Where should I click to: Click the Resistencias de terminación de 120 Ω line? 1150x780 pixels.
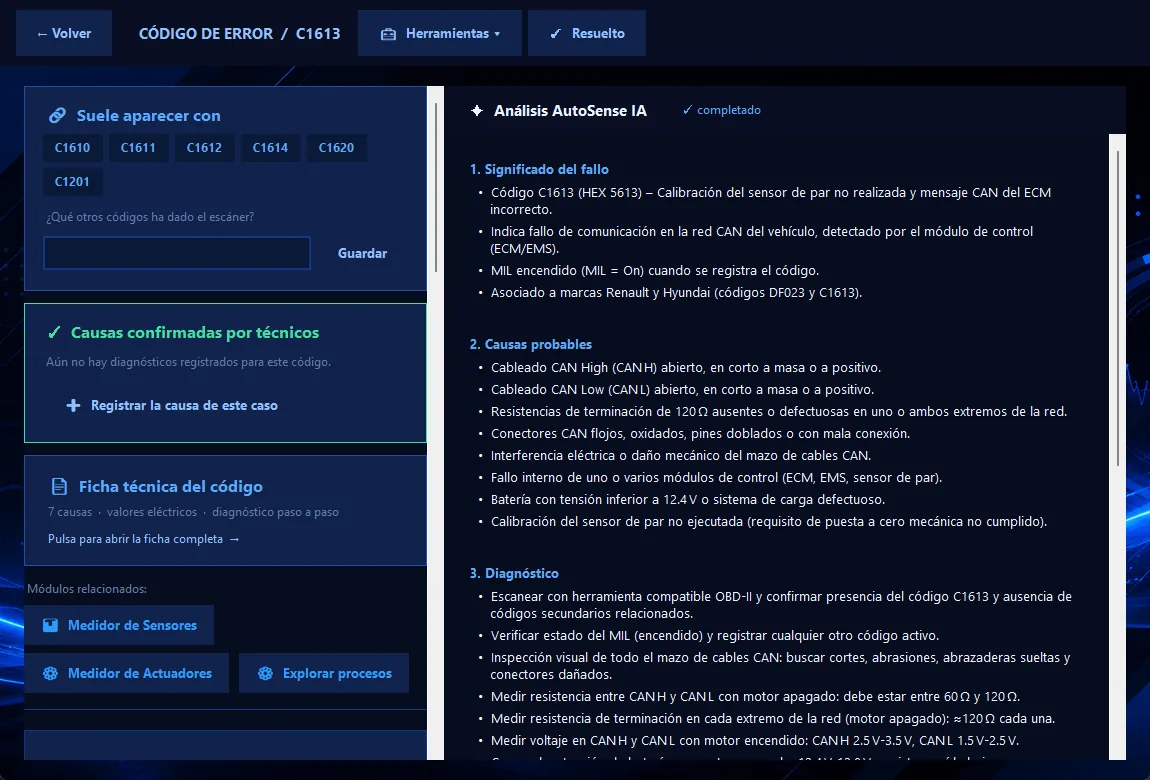pos(779,411)
